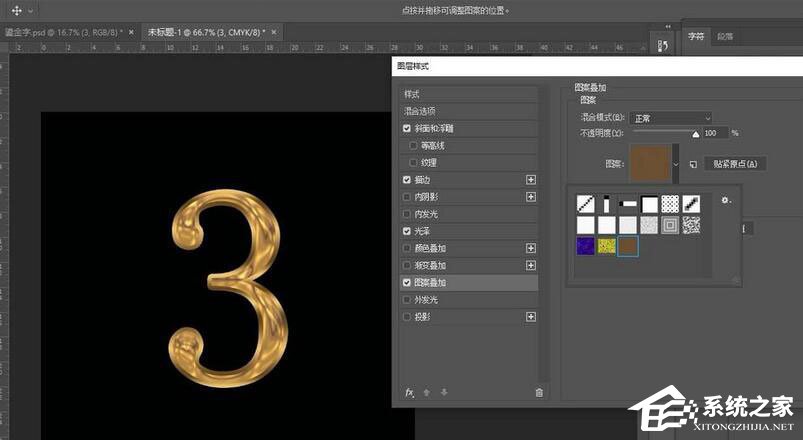Click the move effect up arrow
This screenshot has width=803, height=440.
click(426, 393)
